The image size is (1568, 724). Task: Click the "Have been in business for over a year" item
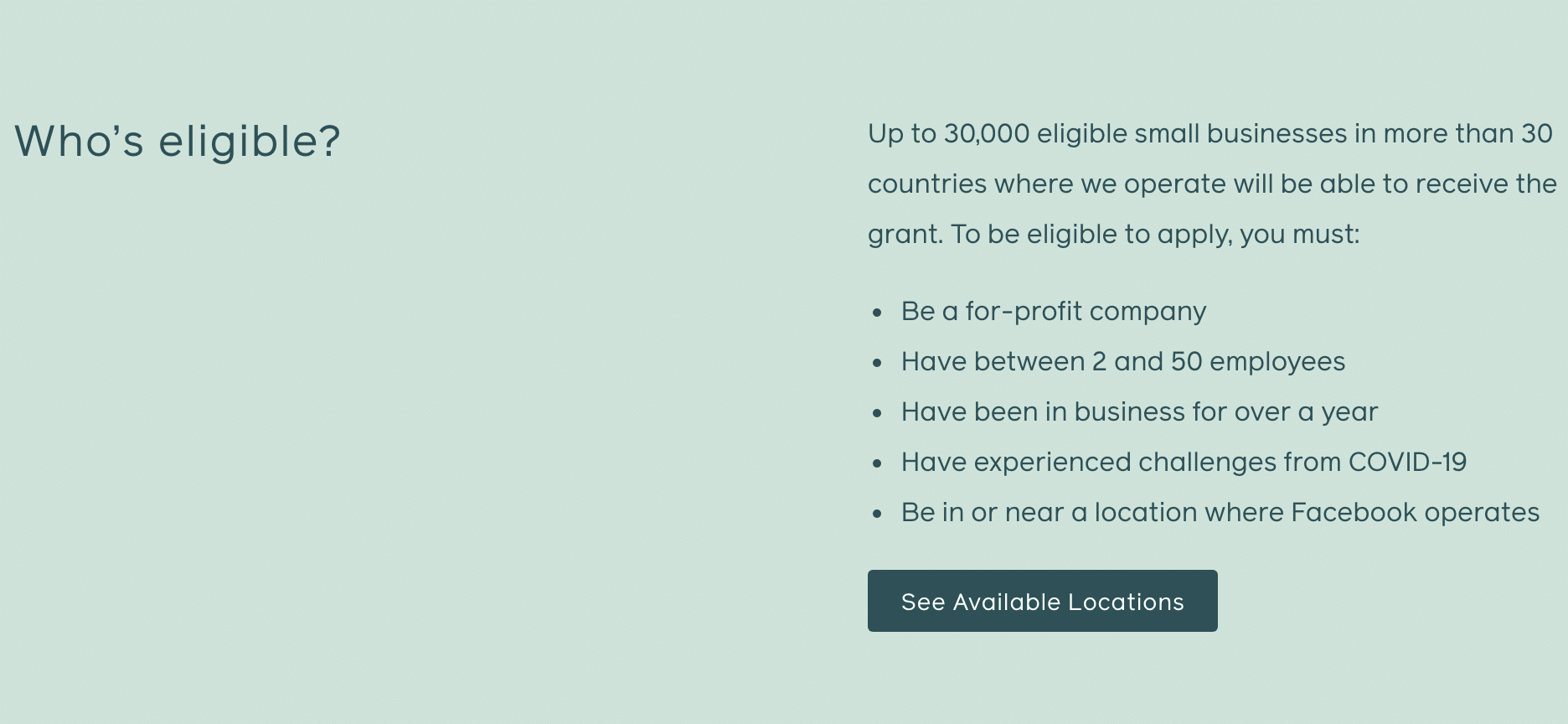point(1139,412)
